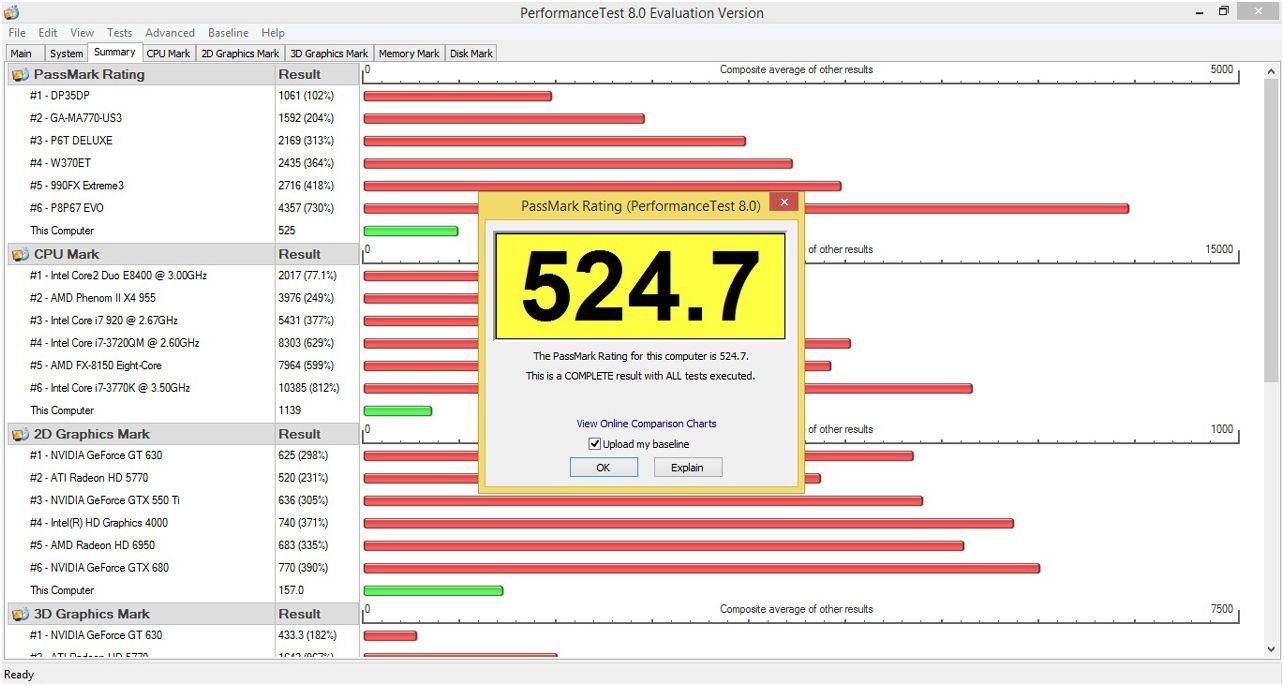Click the Explain button
The height and width of the screenshot is (686, 1284).
click(687, 467)
